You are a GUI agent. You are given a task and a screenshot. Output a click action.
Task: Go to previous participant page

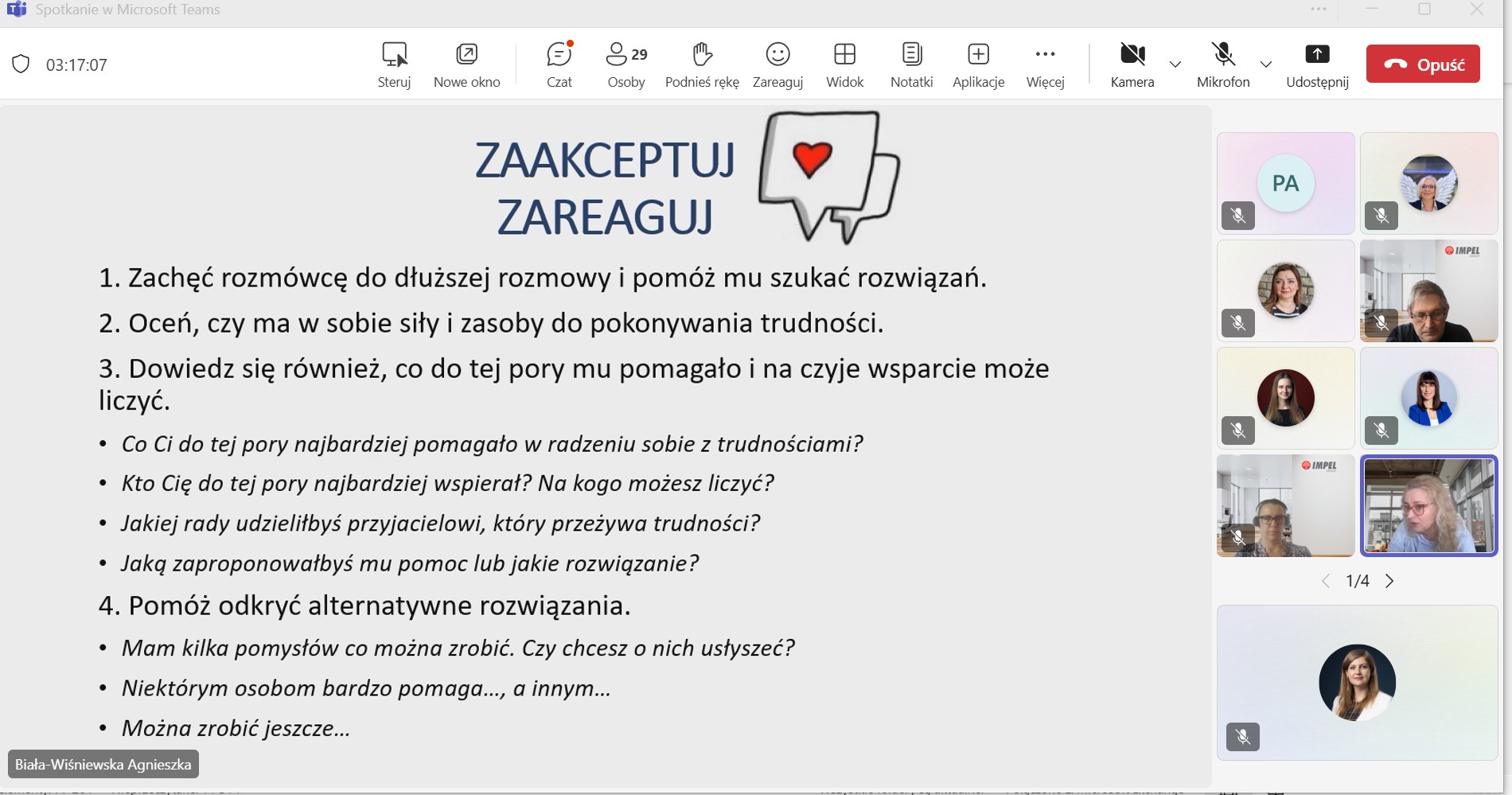(x=1326, y=581)
